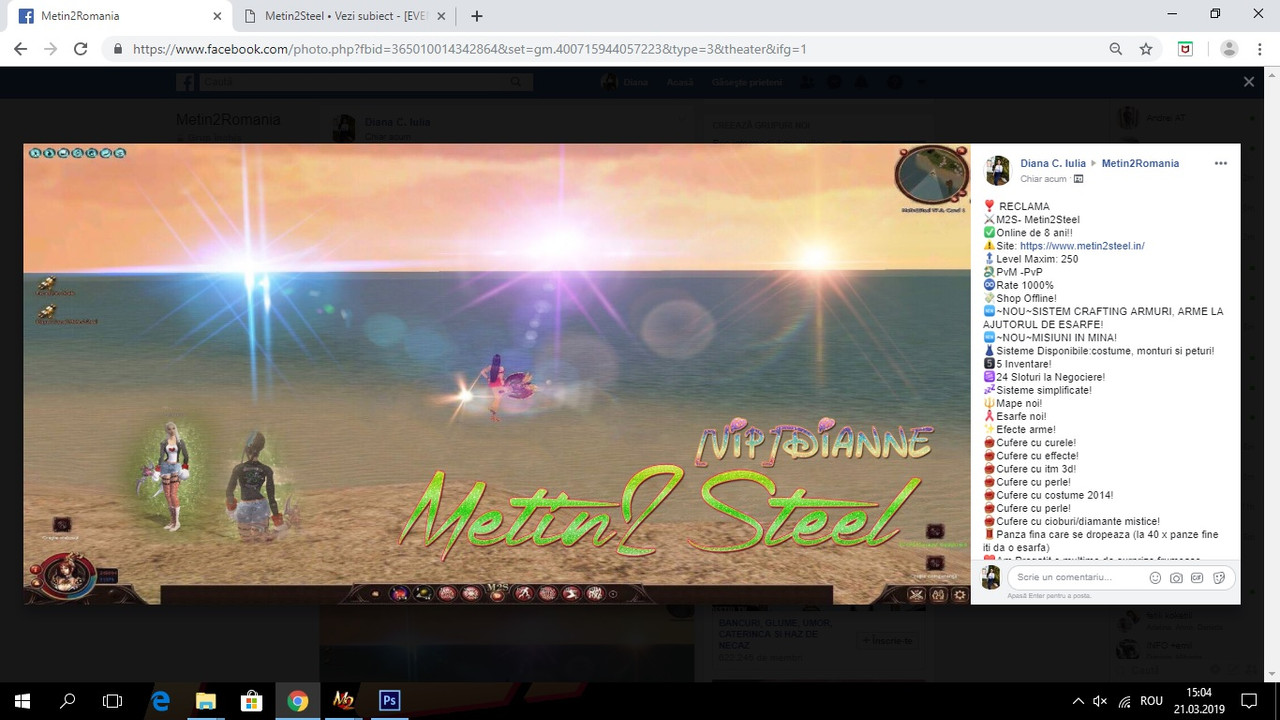Open the Chrome three-dot menu
Image resolution: width=1280 pixels, height=720 pixels.
coord(1261,49)
